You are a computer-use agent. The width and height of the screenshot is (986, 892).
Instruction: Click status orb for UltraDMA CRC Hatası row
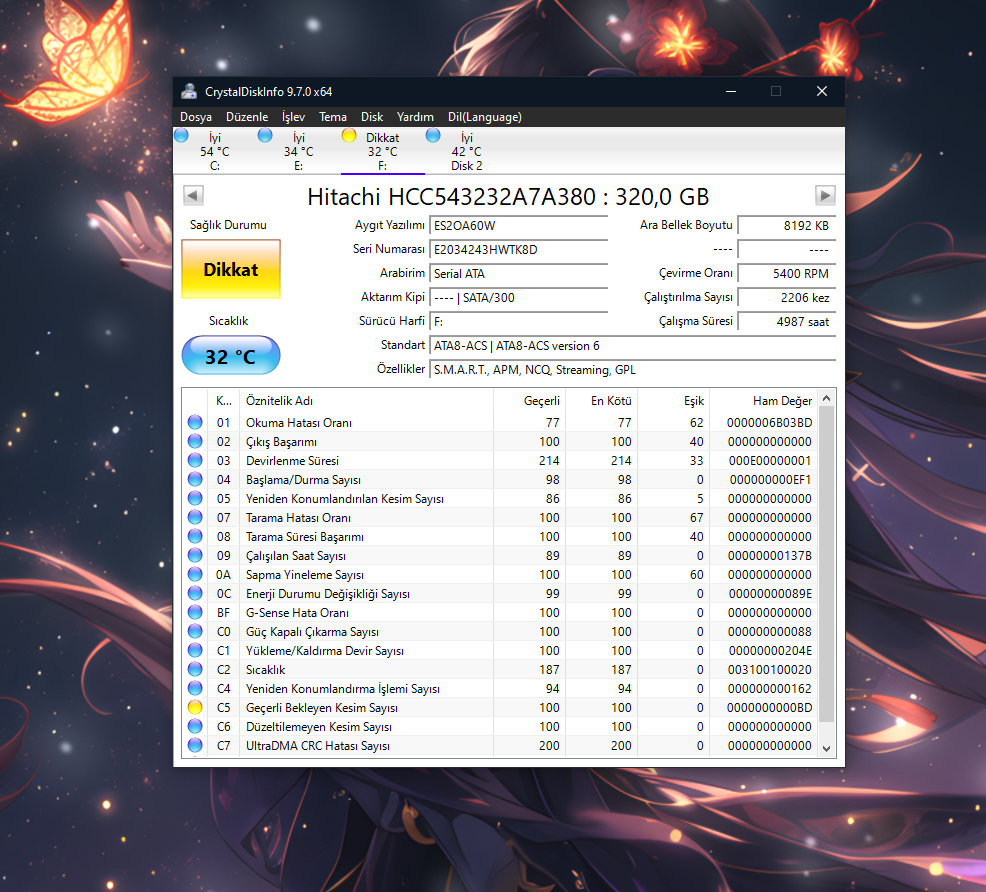click(x=195, y=746)
